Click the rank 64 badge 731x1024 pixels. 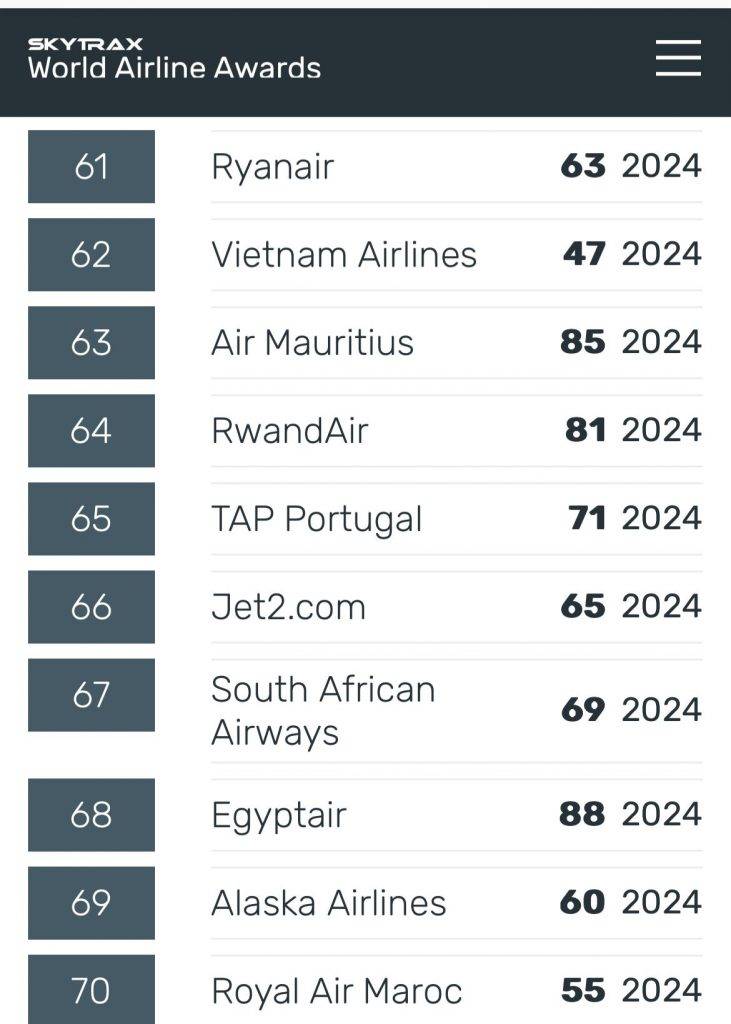point(91,431)
